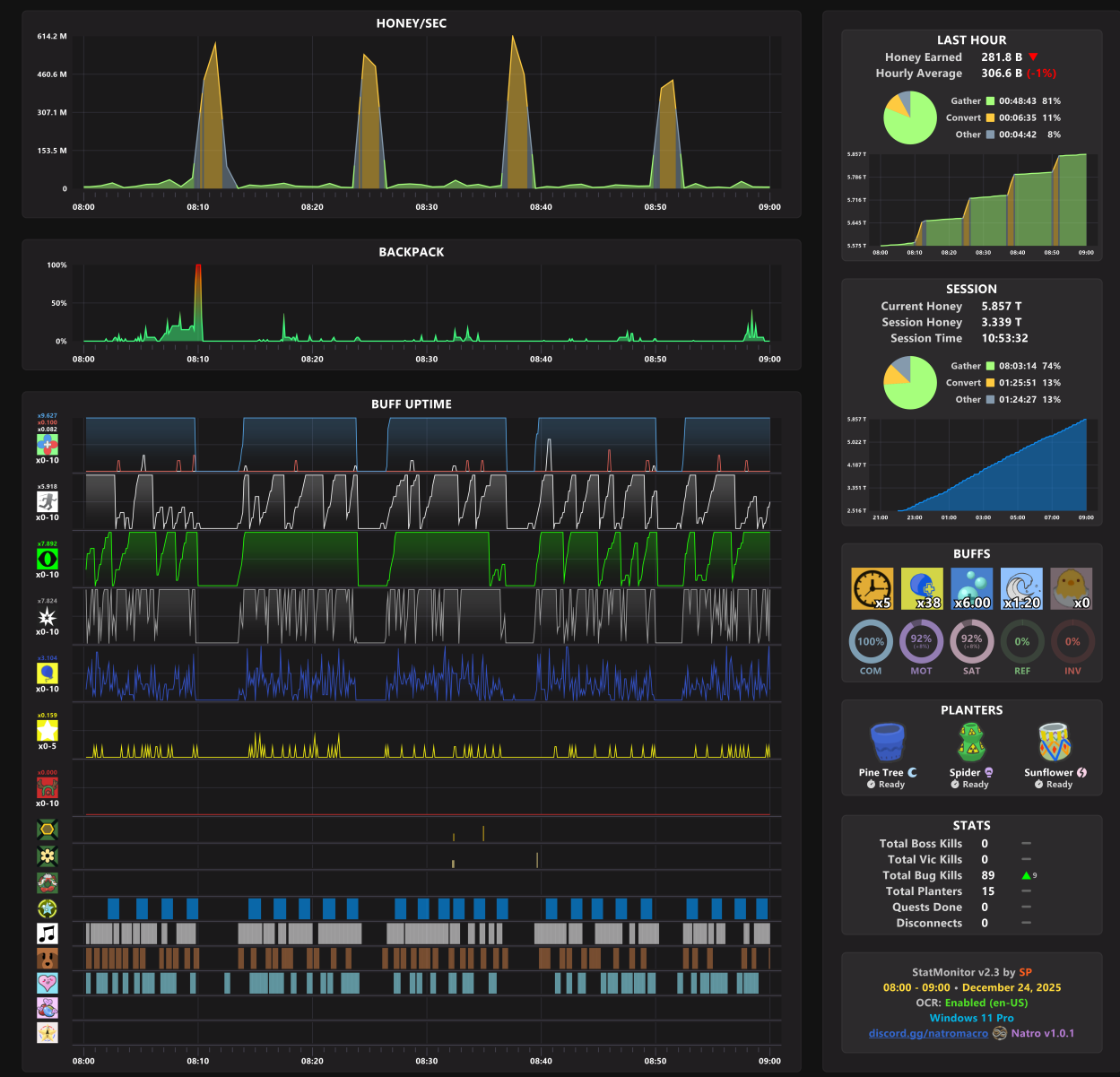Click the yellow hexagon on green icon
1120x1077 pixels.
(48, 830)
